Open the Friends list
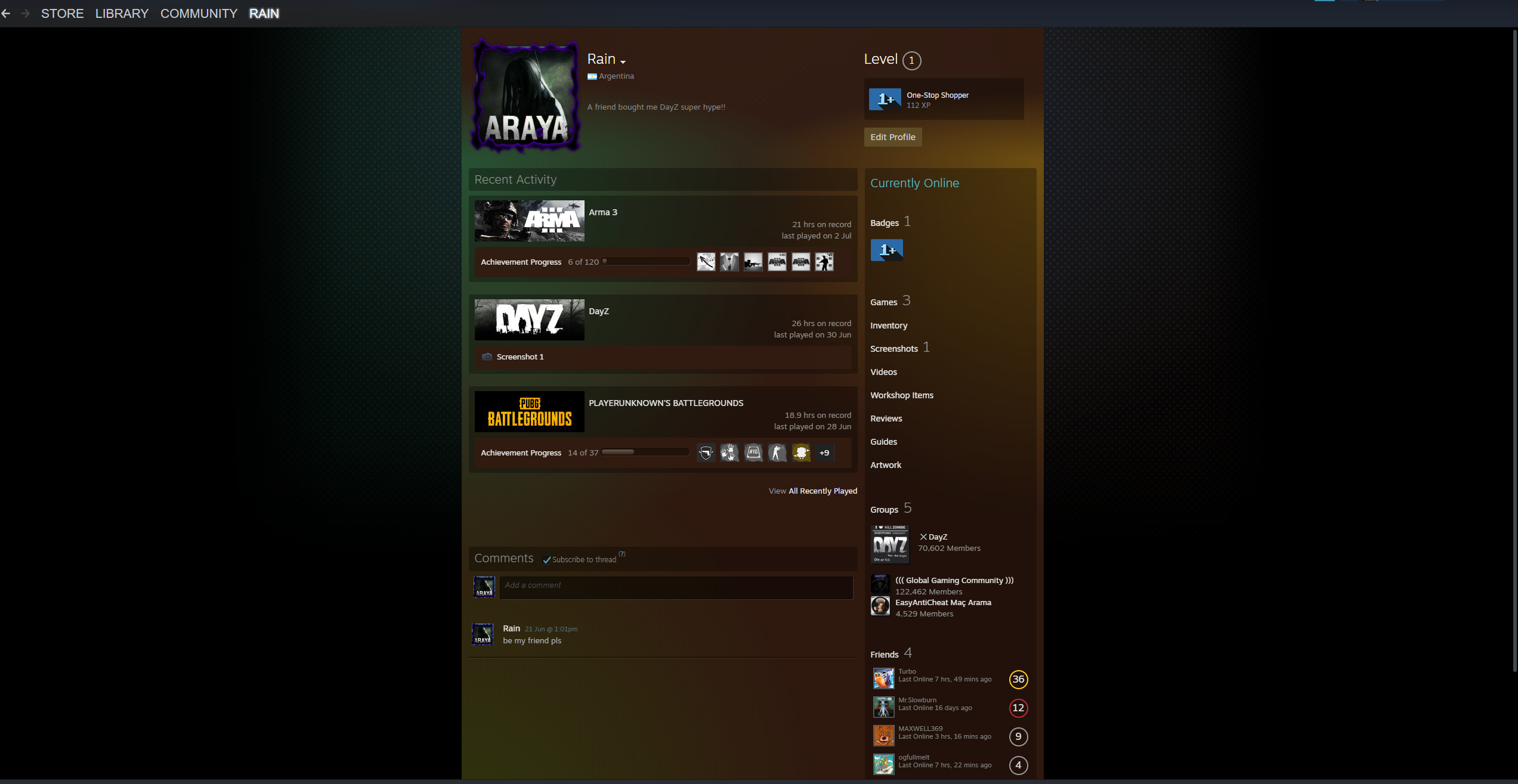 884,655
